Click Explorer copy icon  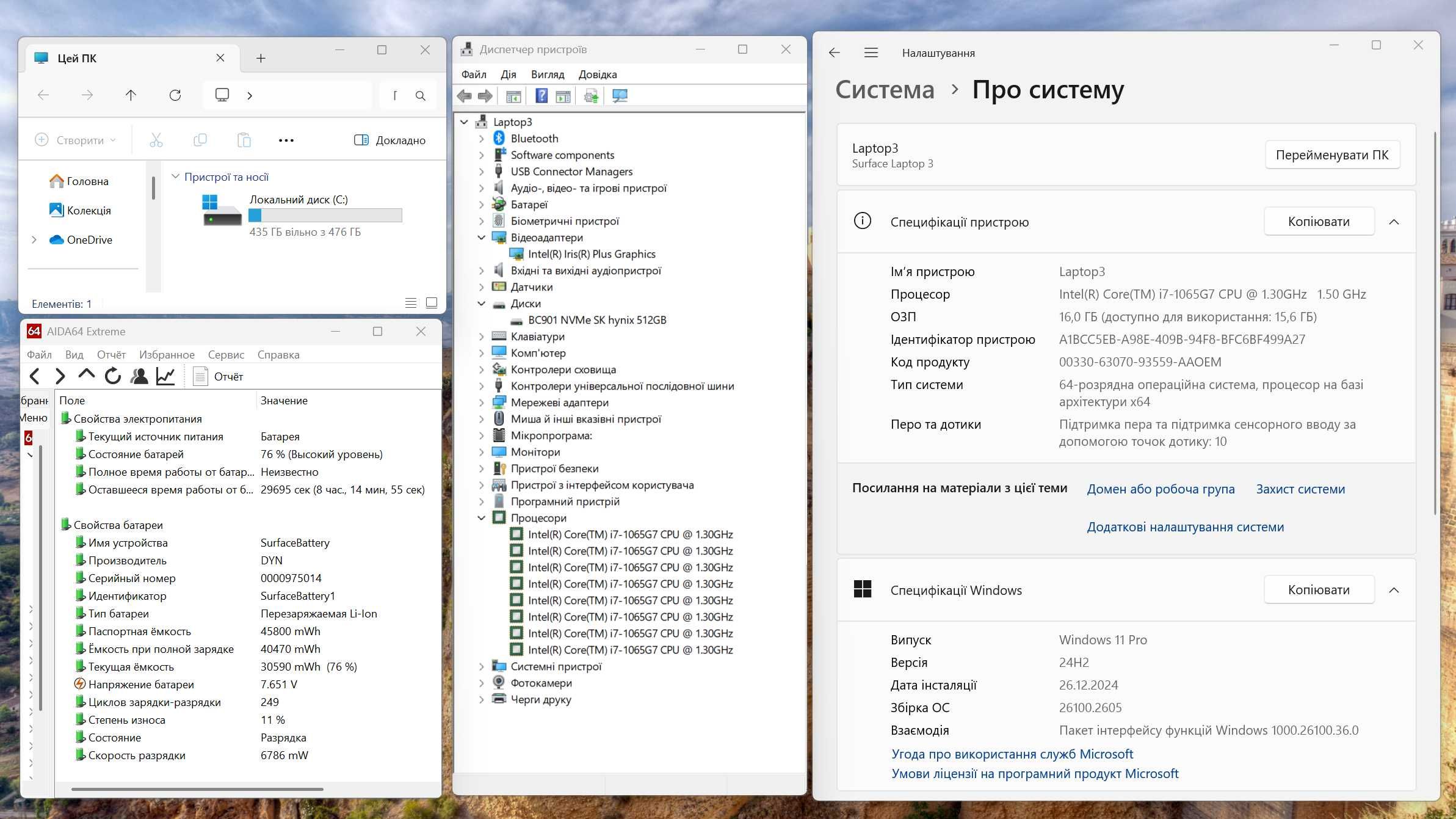click(200, 140)
